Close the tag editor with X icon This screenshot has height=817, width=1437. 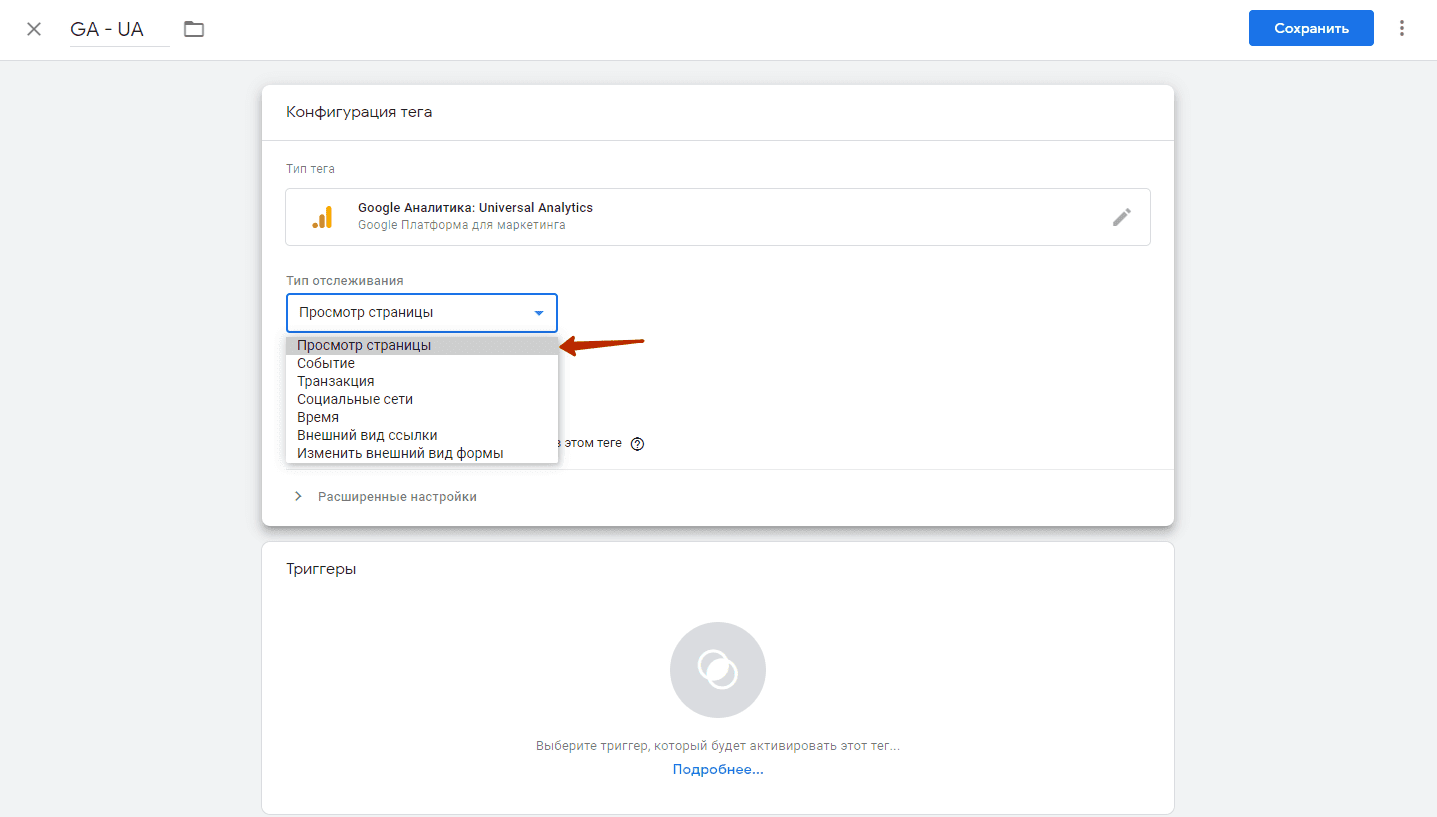34,29
